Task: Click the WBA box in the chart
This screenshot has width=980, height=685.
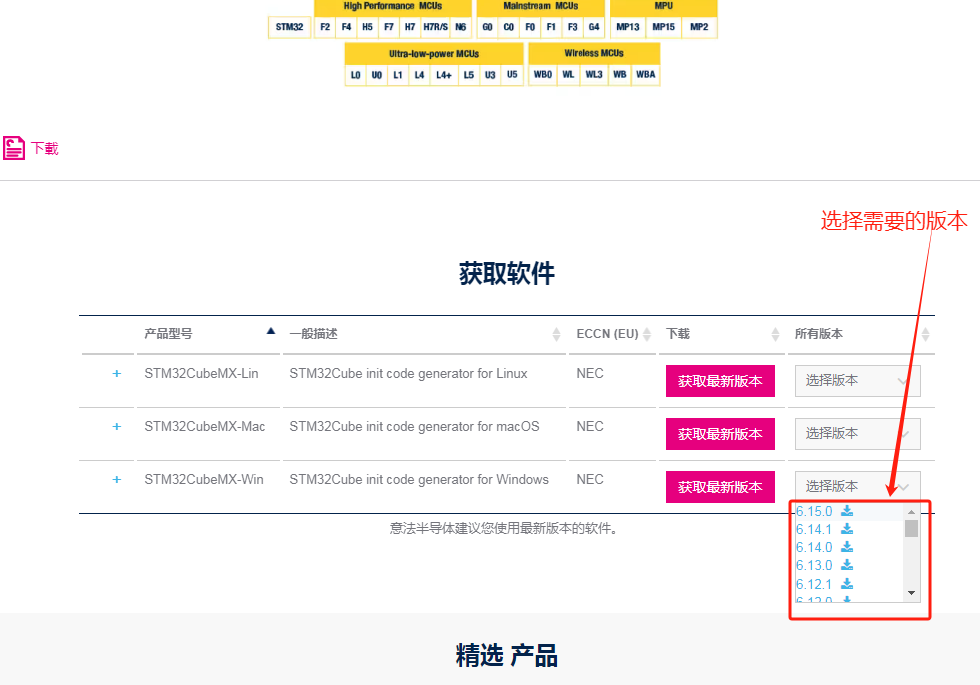Action: (x=646, y=74)
